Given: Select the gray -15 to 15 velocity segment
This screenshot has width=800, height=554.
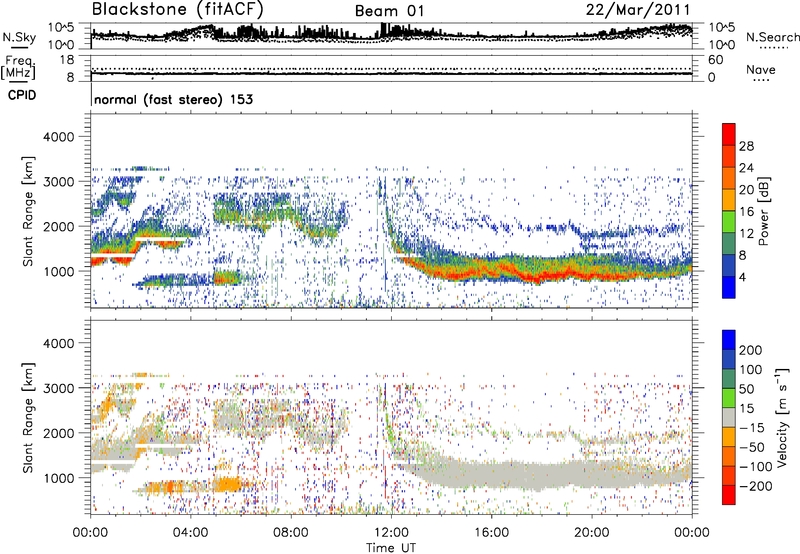Looking at the screenshot, I should [x=729, y=418].
